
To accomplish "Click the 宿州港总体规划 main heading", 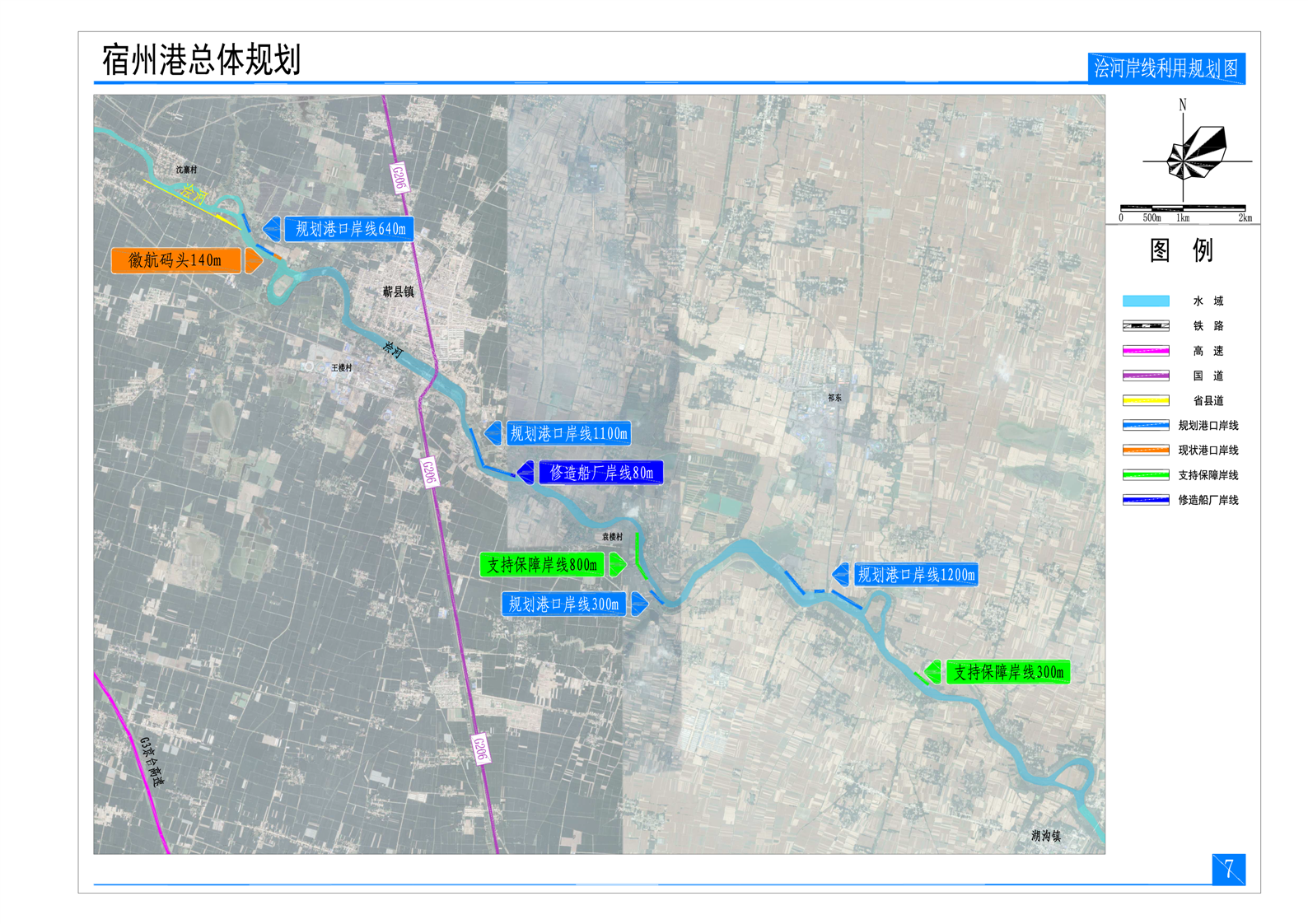I will click(x=201, y=60).
